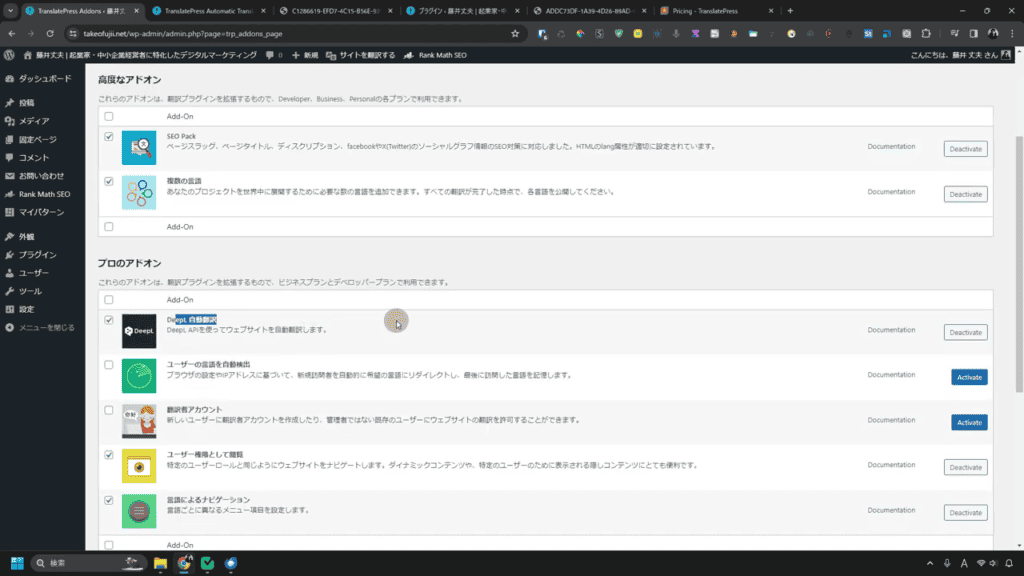
Task: Open site home from admin bar title
Action: (140, 56)
